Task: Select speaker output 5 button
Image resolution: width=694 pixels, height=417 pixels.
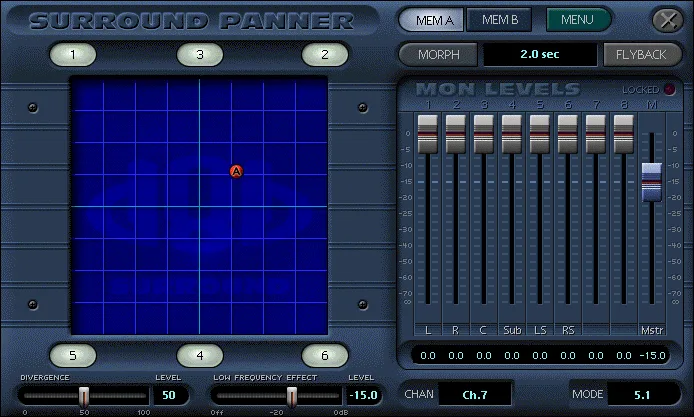Action: tap(73, 355)
